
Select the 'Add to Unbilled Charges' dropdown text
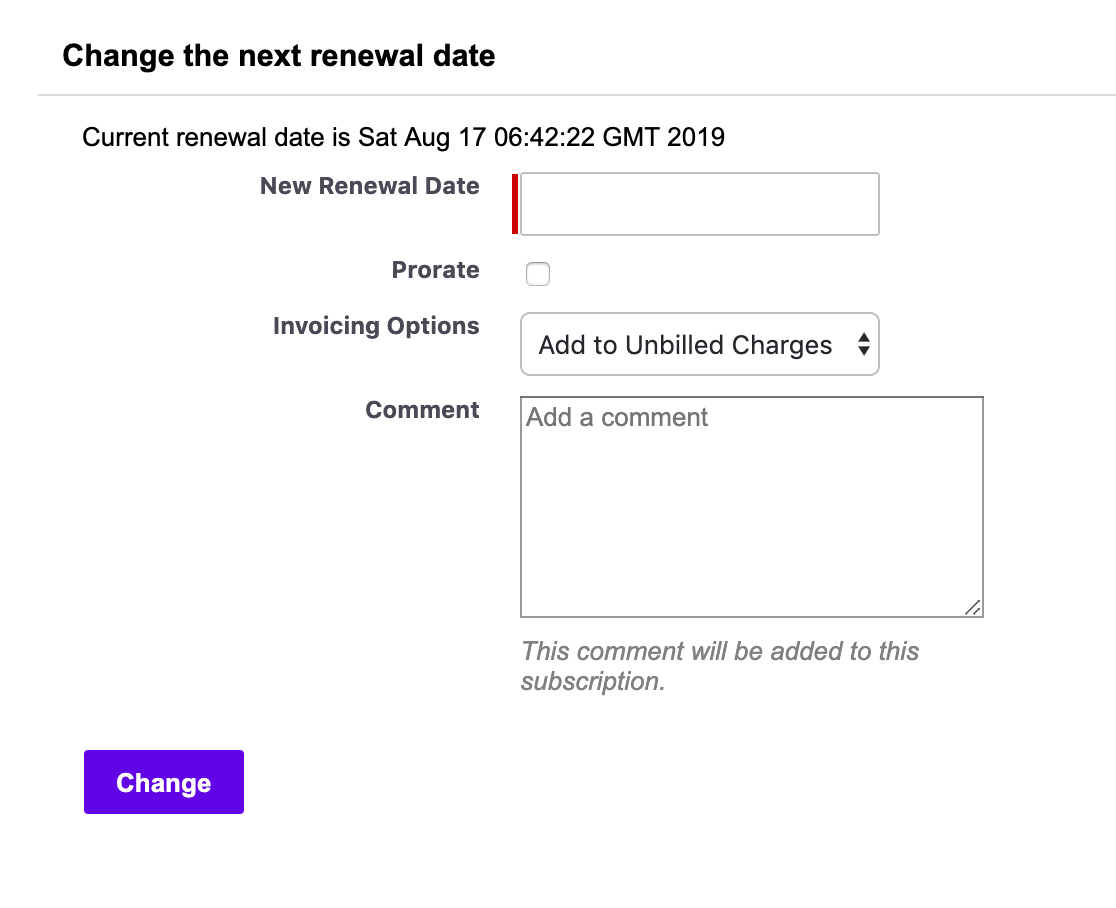685,345
